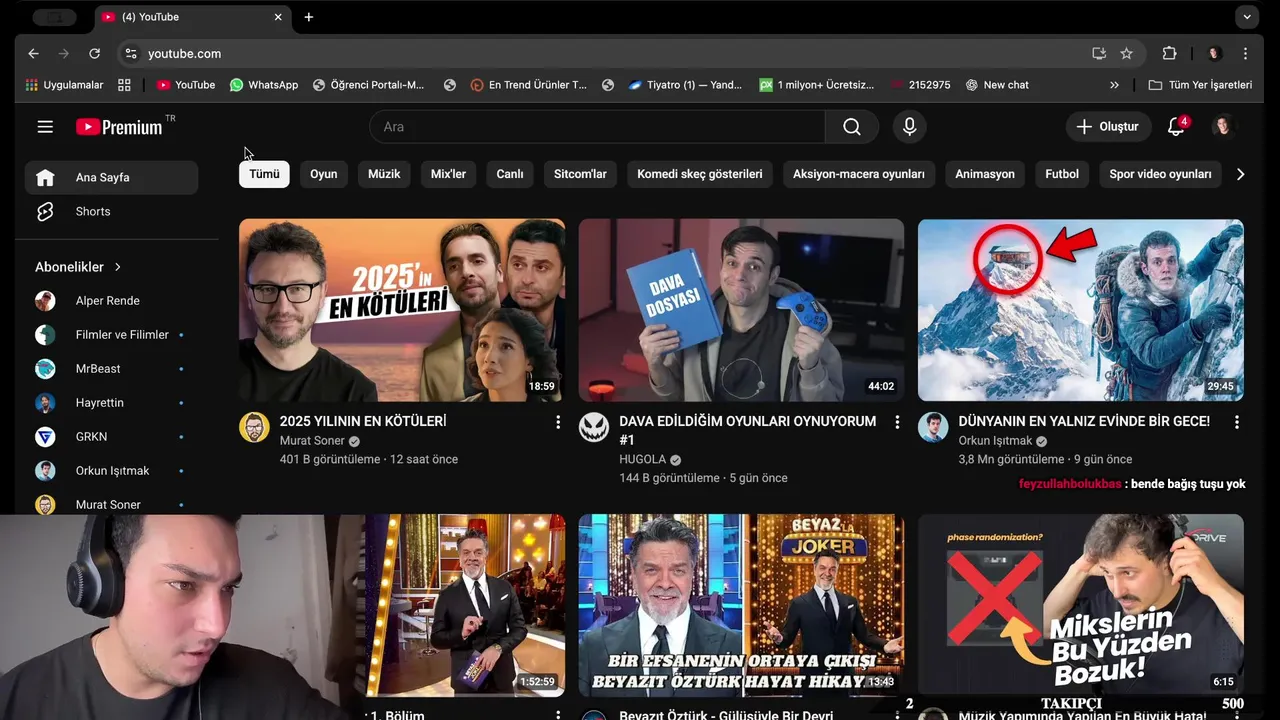
Task: Open the YouTube guide hamburger menu
Action: pos(45,127)
